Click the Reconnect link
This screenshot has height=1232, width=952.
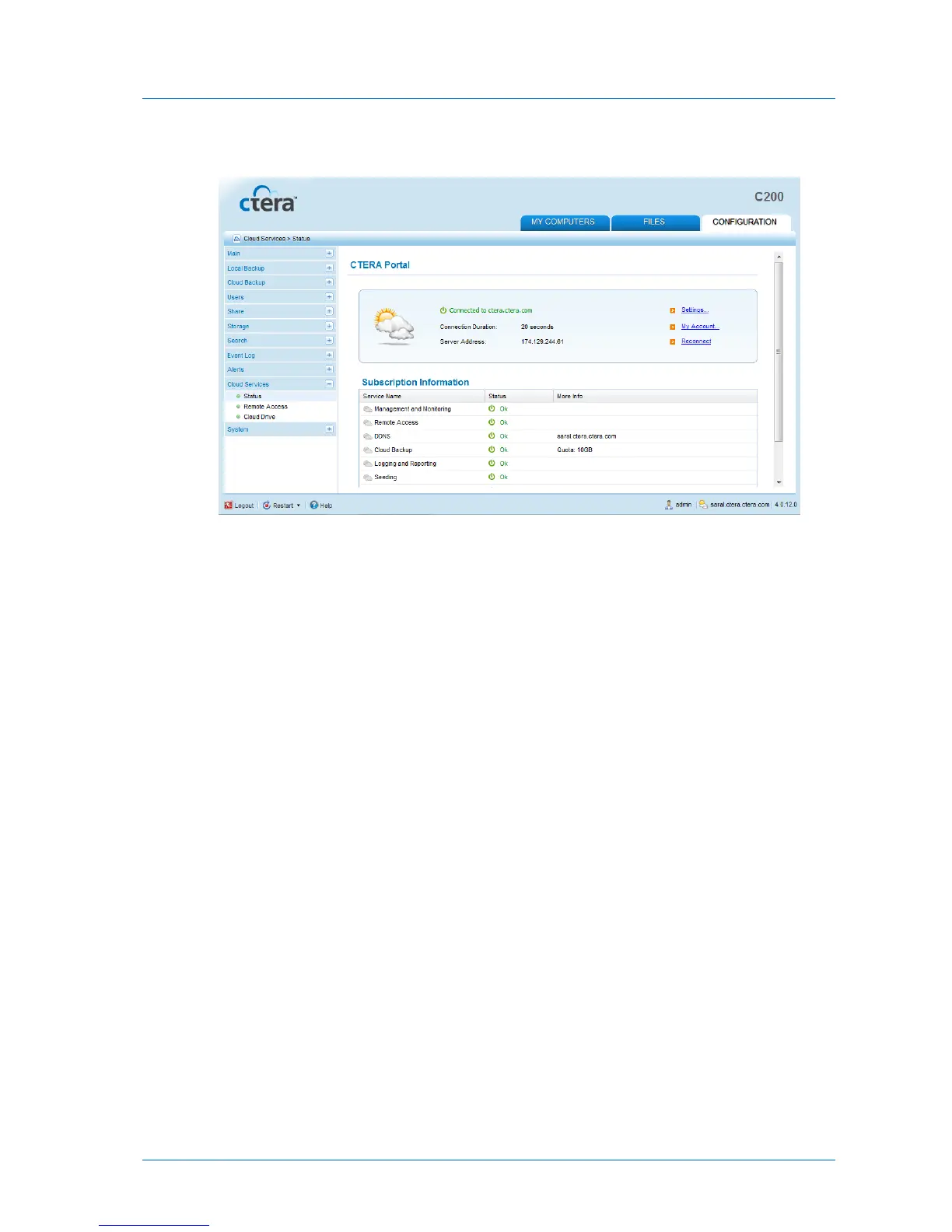pyautogui.click(x=696, y=341)
